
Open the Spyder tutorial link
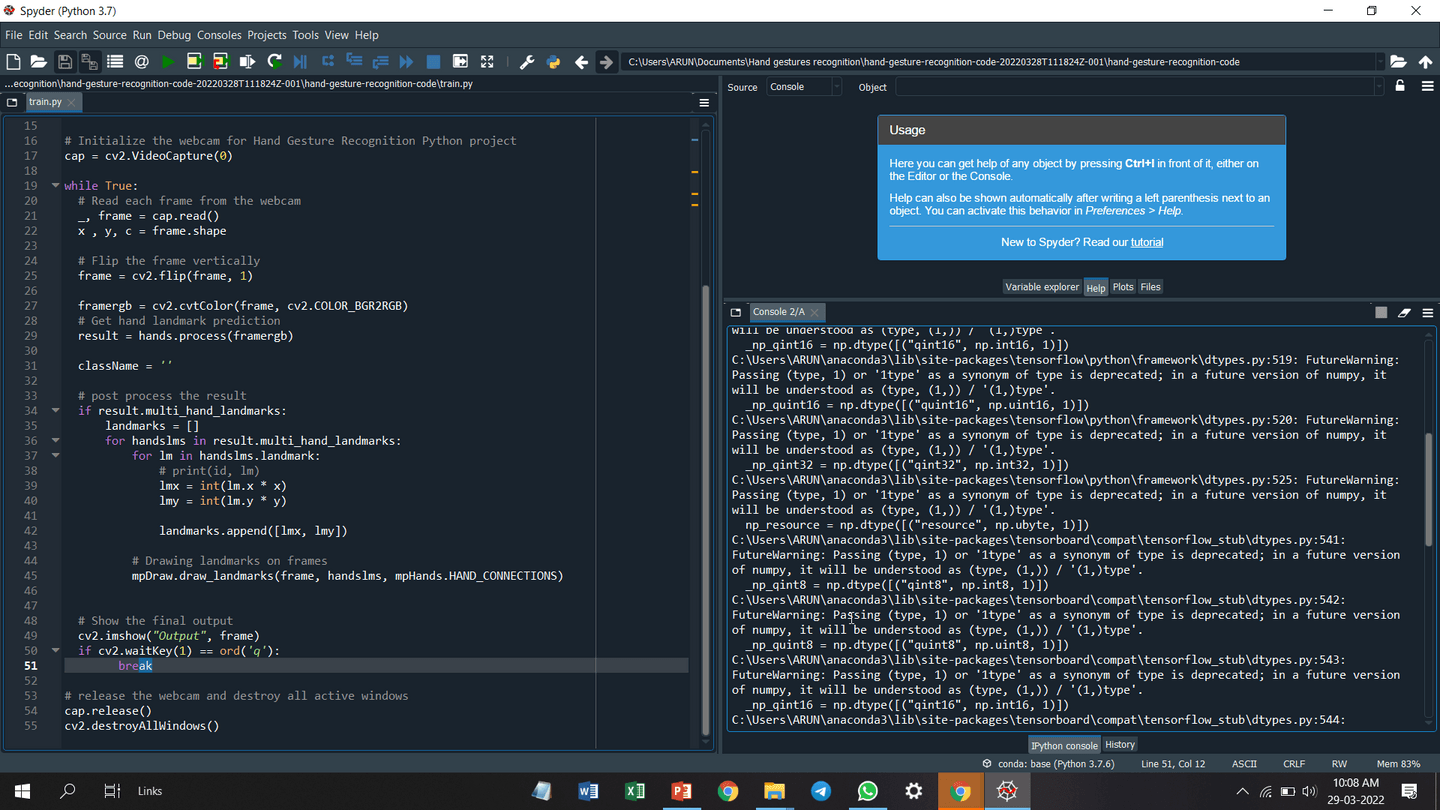pos(1147,242)
